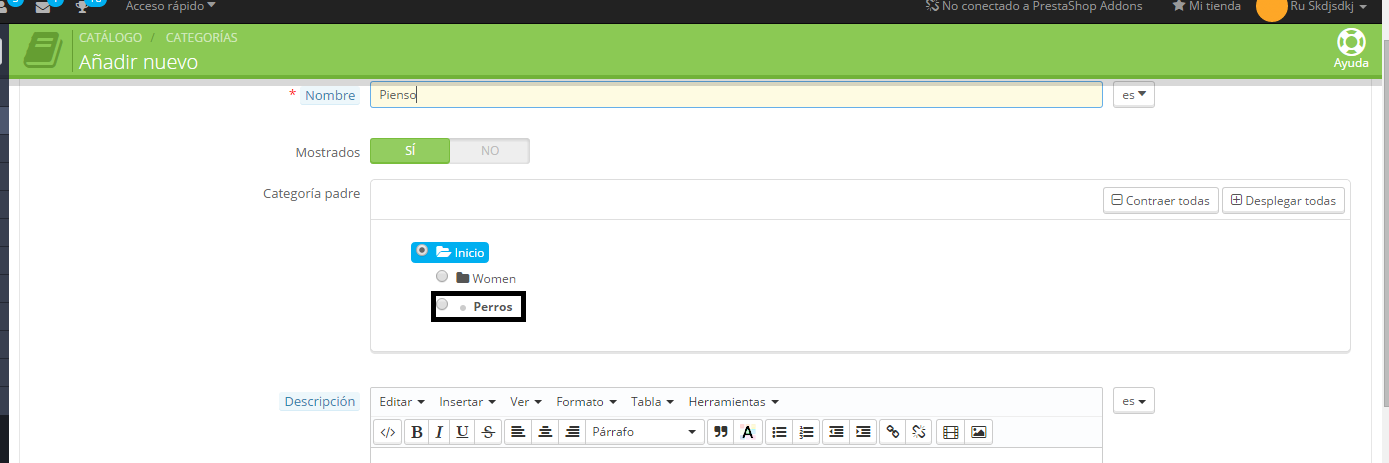Apply blockquote formatting

click(x=719, y=432)
